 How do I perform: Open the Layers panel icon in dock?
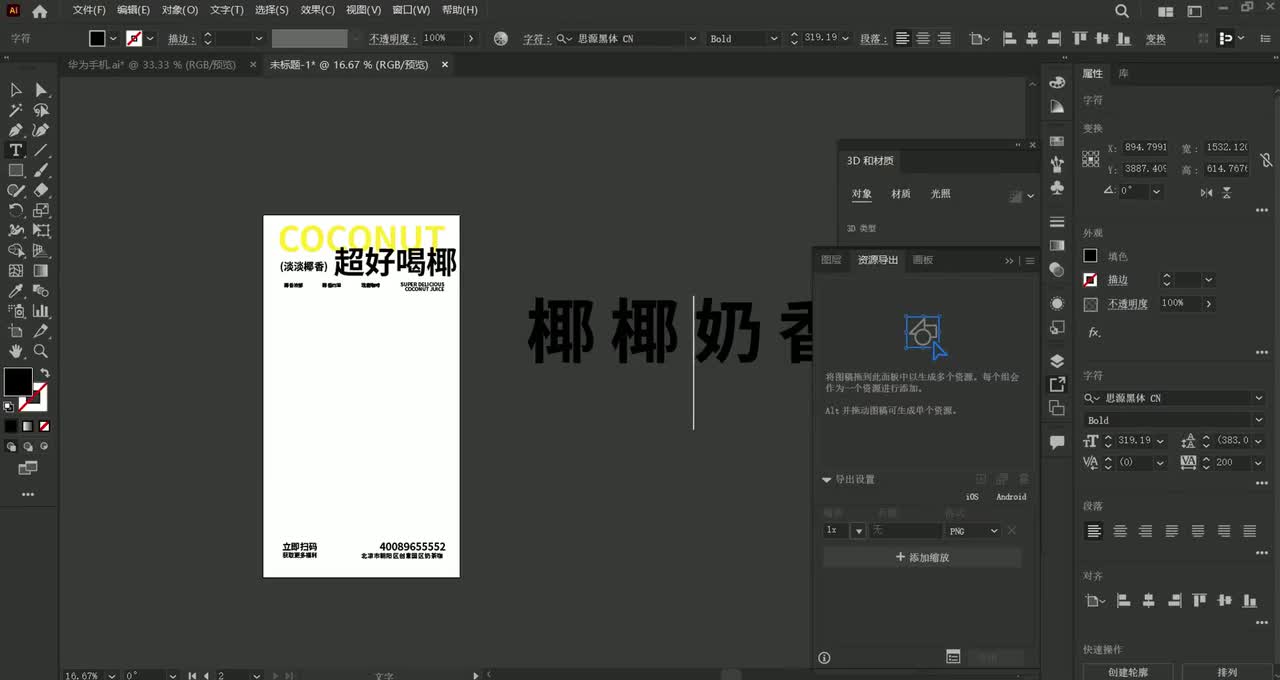(1057, 361)
